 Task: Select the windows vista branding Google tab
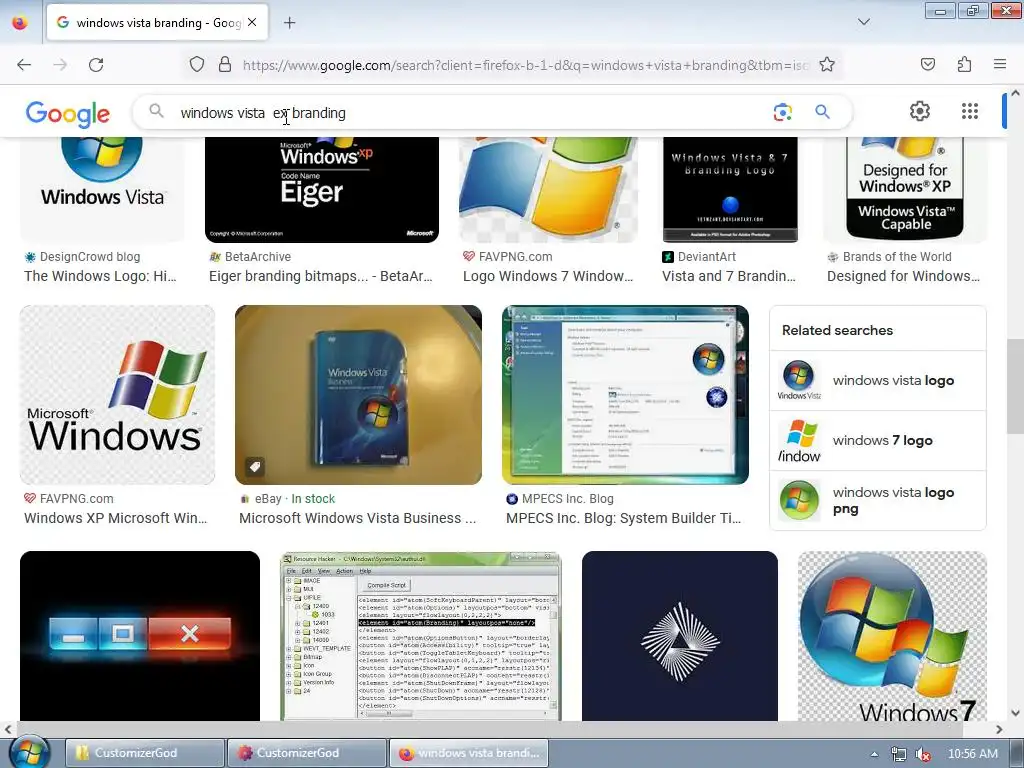click(x=157, y=23)
